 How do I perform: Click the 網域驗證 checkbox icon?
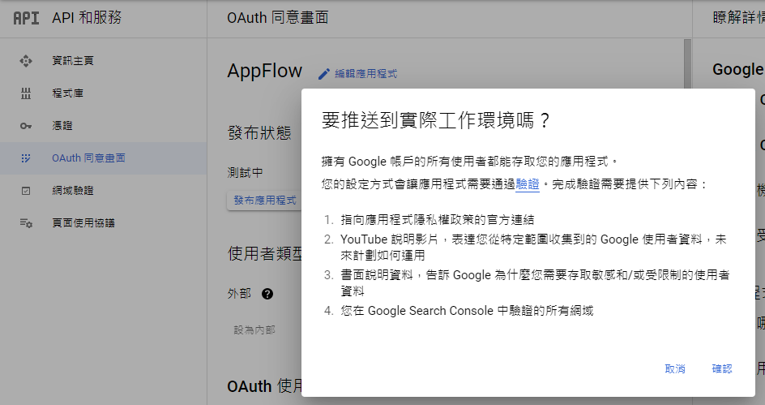(26, 191)
